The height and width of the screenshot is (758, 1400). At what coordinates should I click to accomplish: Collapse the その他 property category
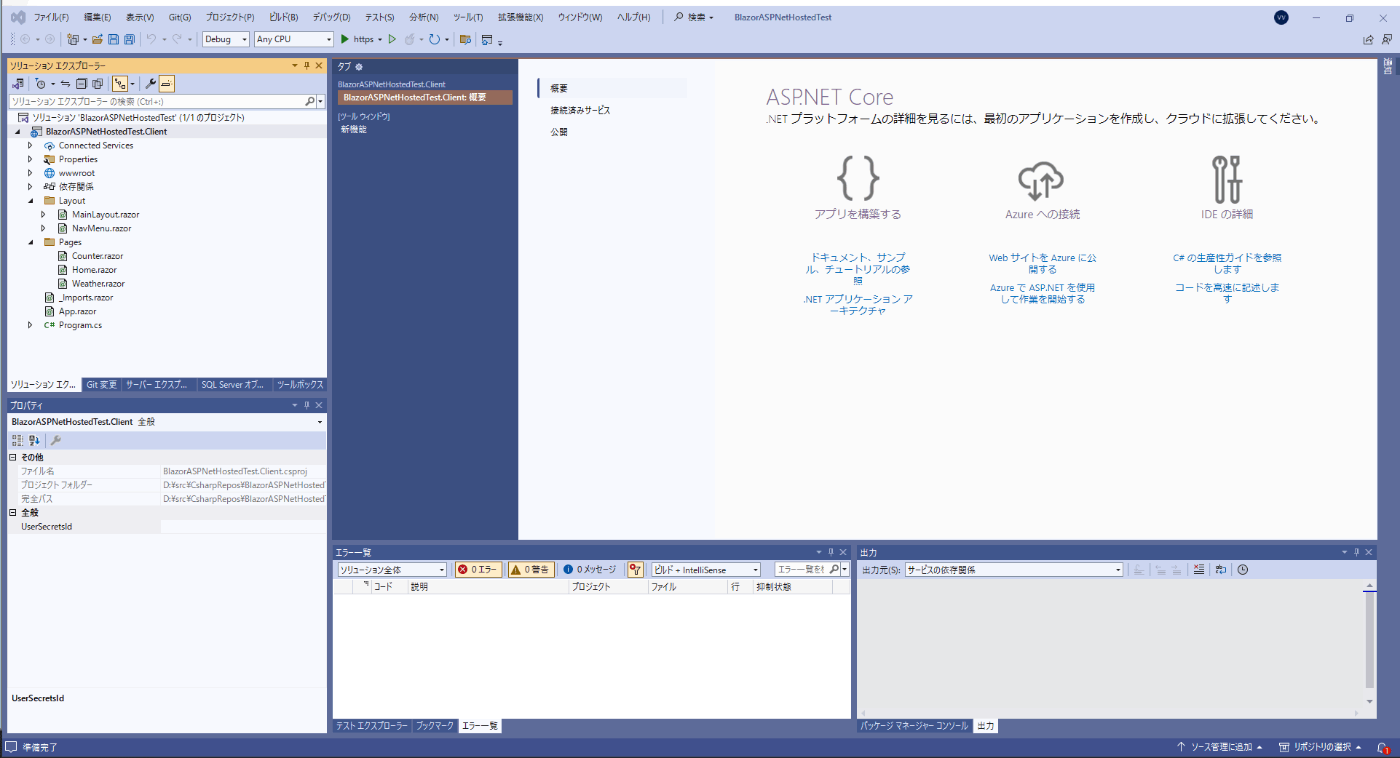point(14,457)
